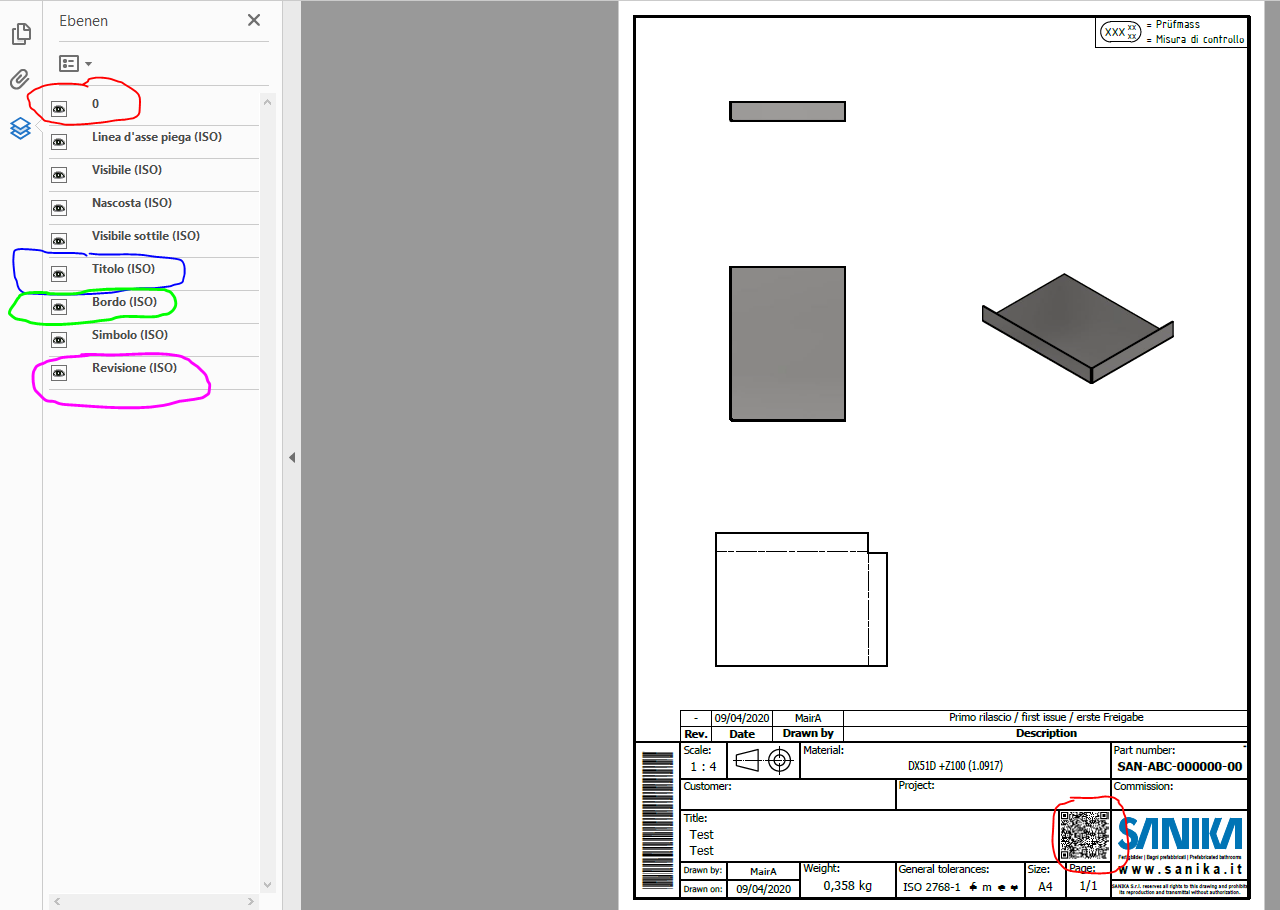Viewport: 1280px width, 910px height.
Task: Hide the Nascosta (ISO) layer
Action: (61, 207)
